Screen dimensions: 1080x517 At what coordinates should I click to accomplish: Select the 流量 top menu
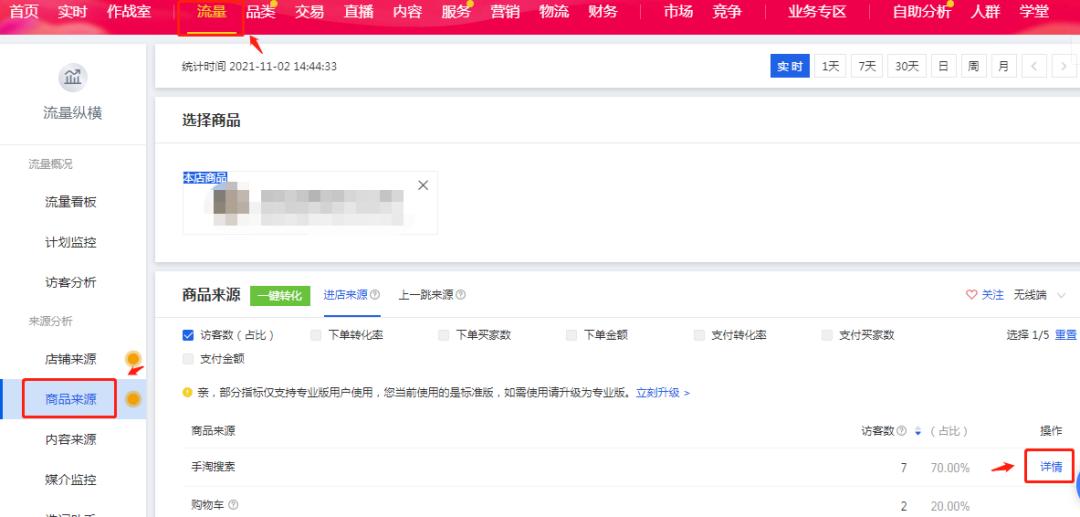pos(211,12)
